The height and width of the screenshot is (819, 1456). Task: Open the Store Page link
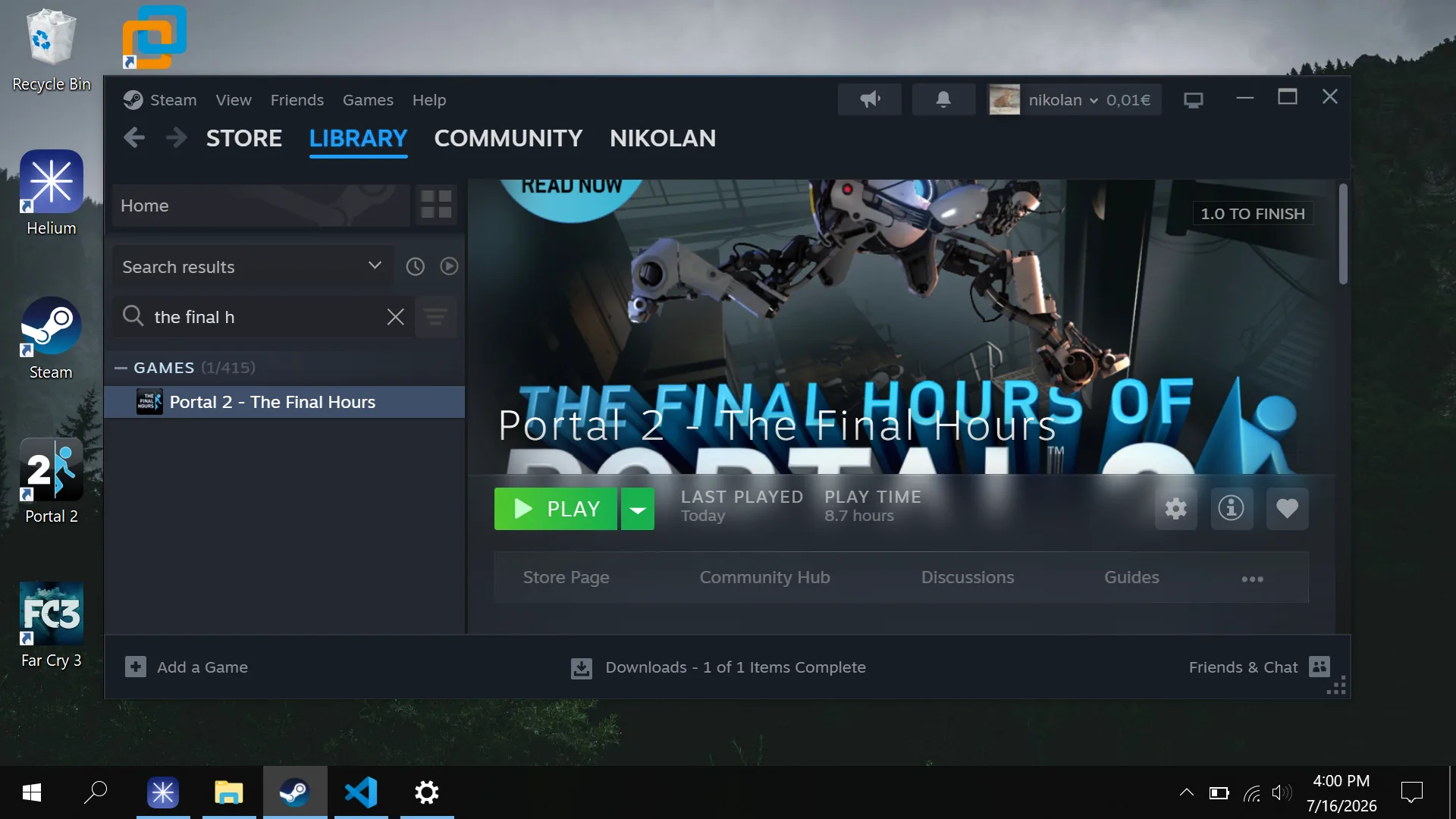(566, 577)
